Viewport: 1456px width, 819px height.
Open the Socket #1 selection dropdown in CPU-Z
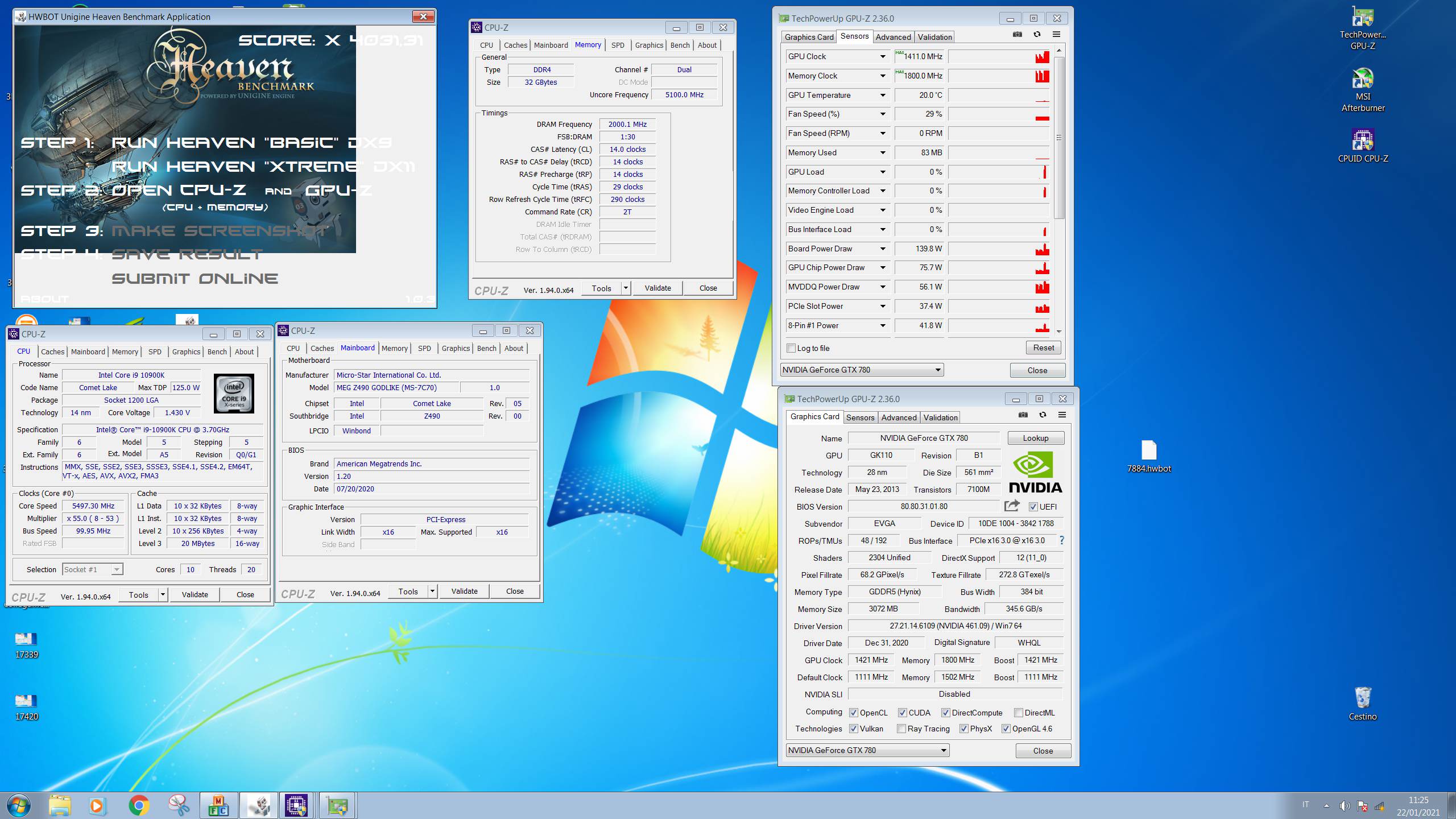[93, 569]
